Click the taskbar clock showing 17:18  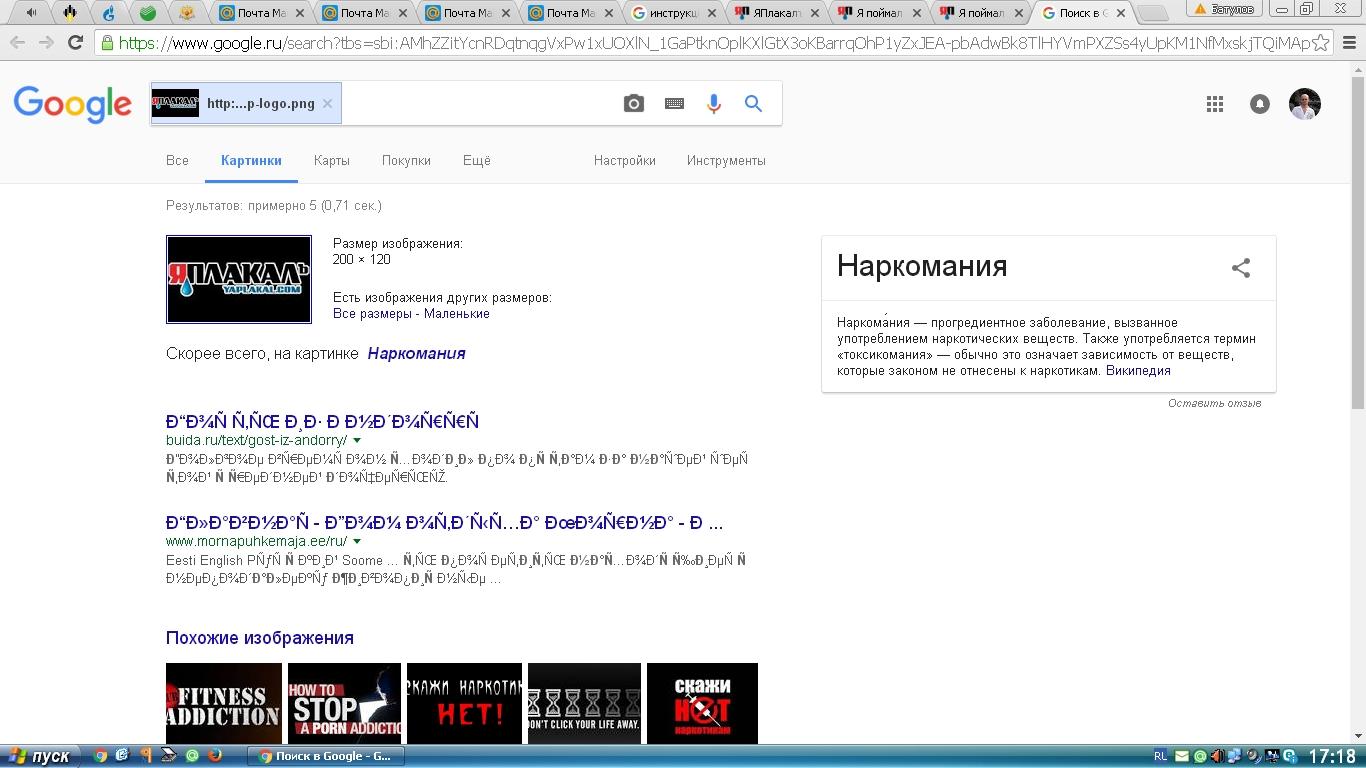1332,757
